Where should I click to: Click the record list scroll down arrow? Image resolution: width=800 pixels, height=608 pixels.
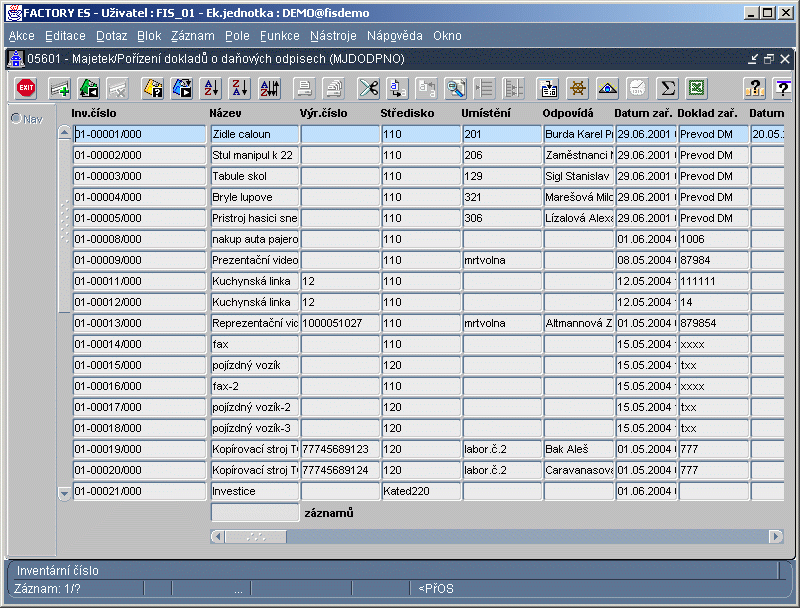[64, 493]
